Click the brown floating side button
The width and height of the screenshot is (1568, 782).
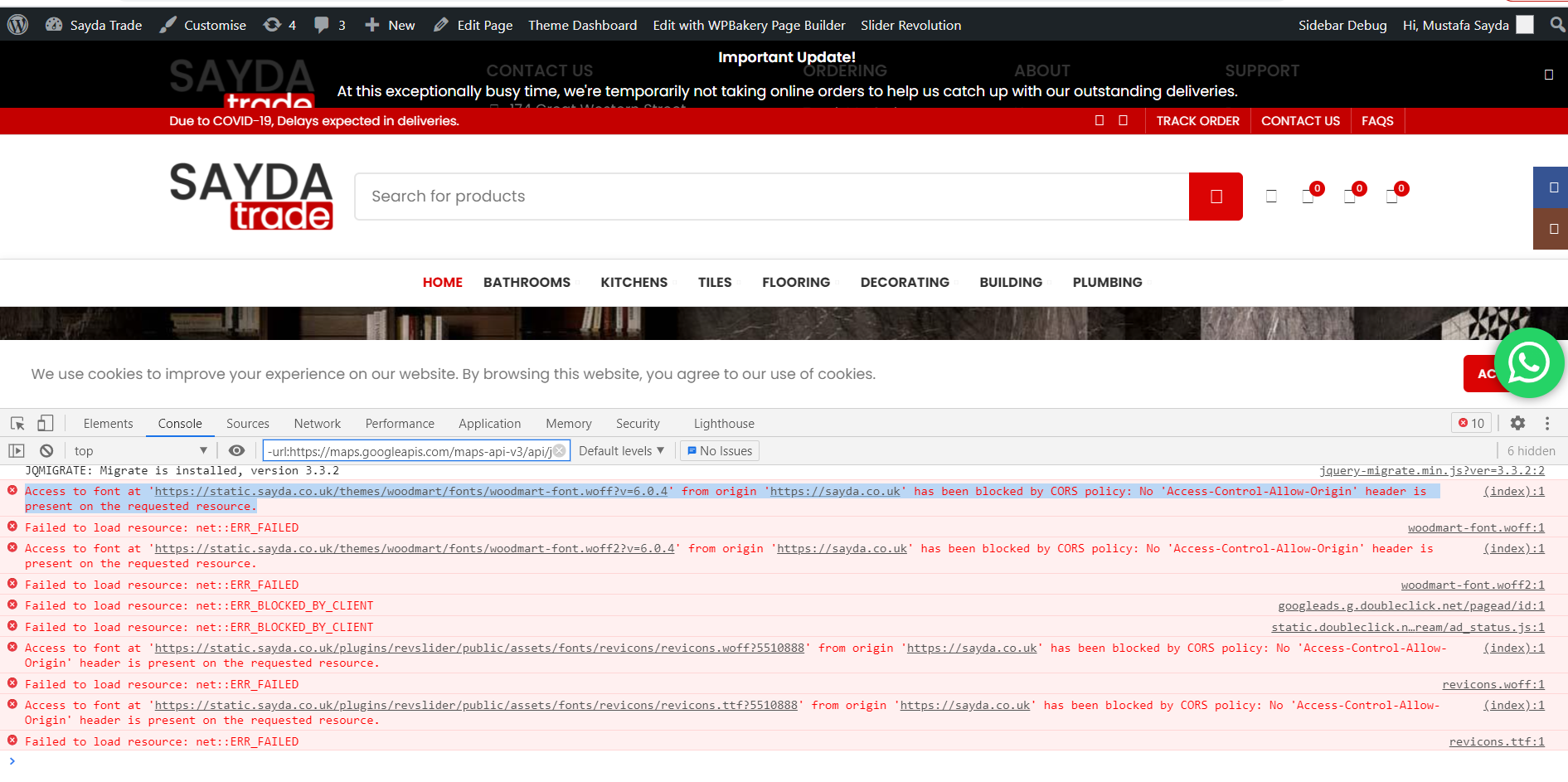pos(1551,229)
